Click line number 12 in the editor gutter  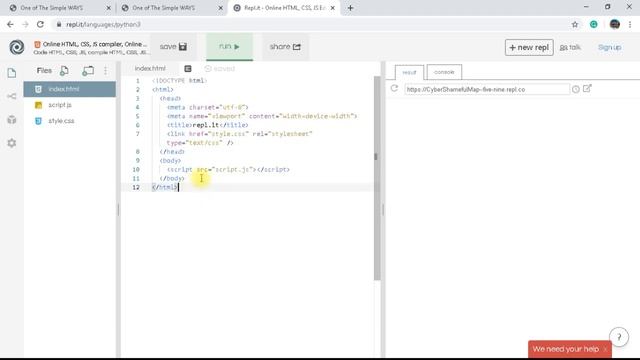(136, 187)
